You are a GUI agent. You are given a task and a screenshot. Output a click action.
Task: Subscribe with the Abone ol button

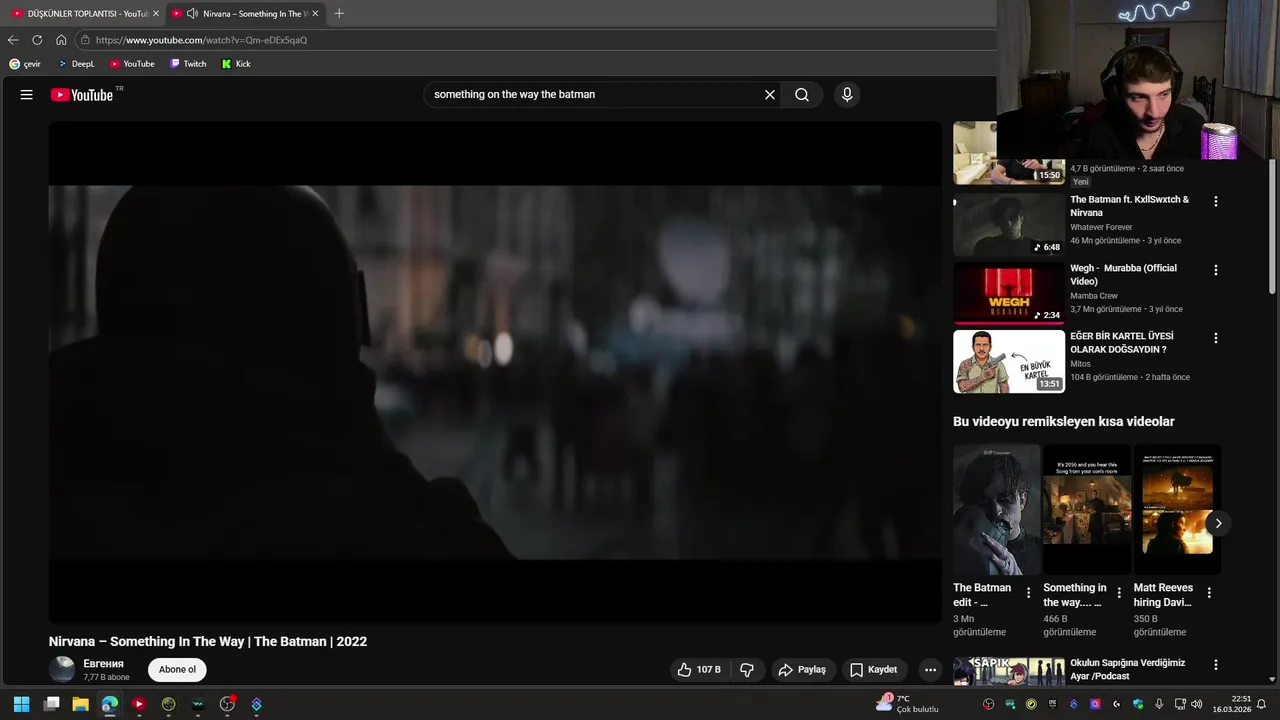[177, 669]
